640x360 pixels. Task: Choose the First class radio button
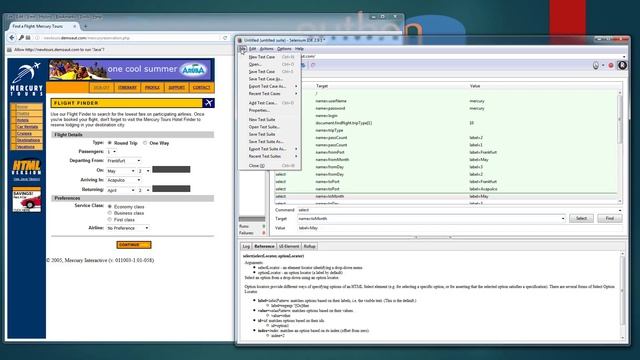coord(110,220)
